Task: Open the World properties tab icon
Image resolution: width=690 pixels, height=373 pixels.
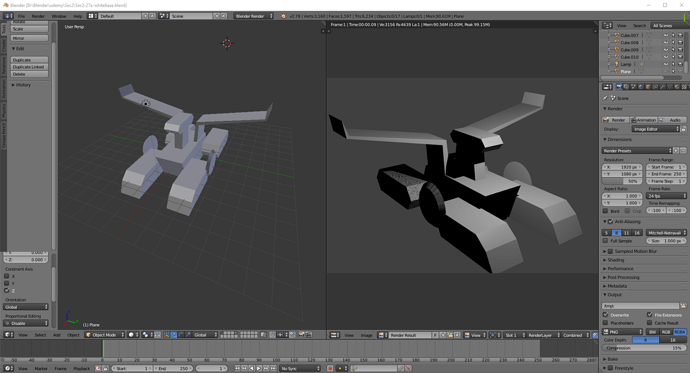Action: point(641,87)
